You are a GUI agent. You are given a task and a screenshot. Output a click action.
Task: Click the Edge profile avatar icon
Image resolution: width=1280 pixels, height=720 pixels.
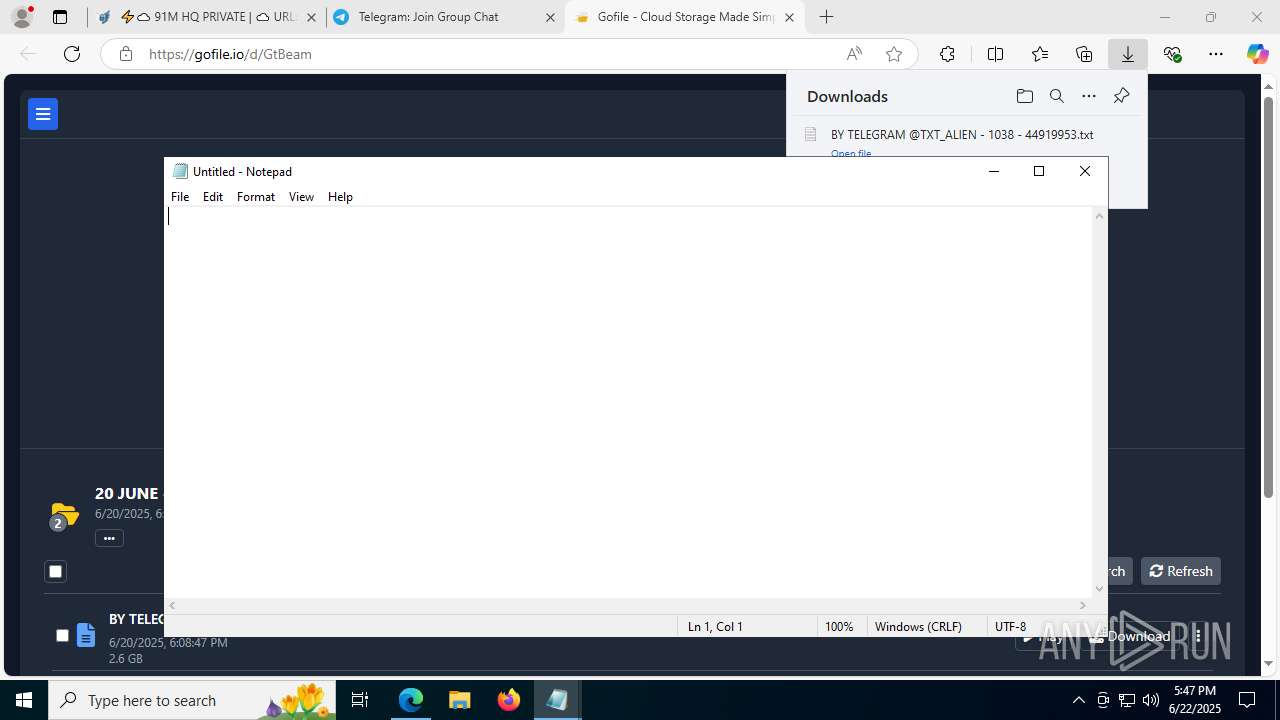(x=22, y=17)
